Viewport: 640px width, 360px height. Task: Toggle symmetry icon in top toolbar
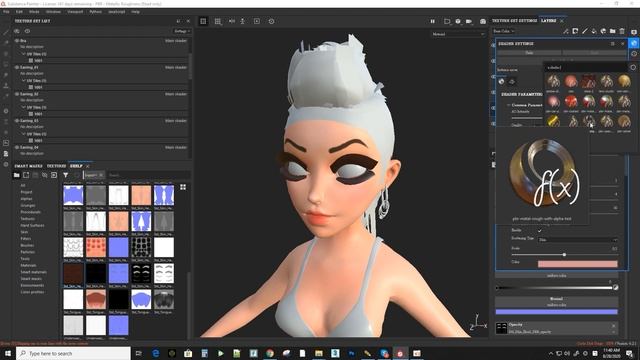click(231, 21)
